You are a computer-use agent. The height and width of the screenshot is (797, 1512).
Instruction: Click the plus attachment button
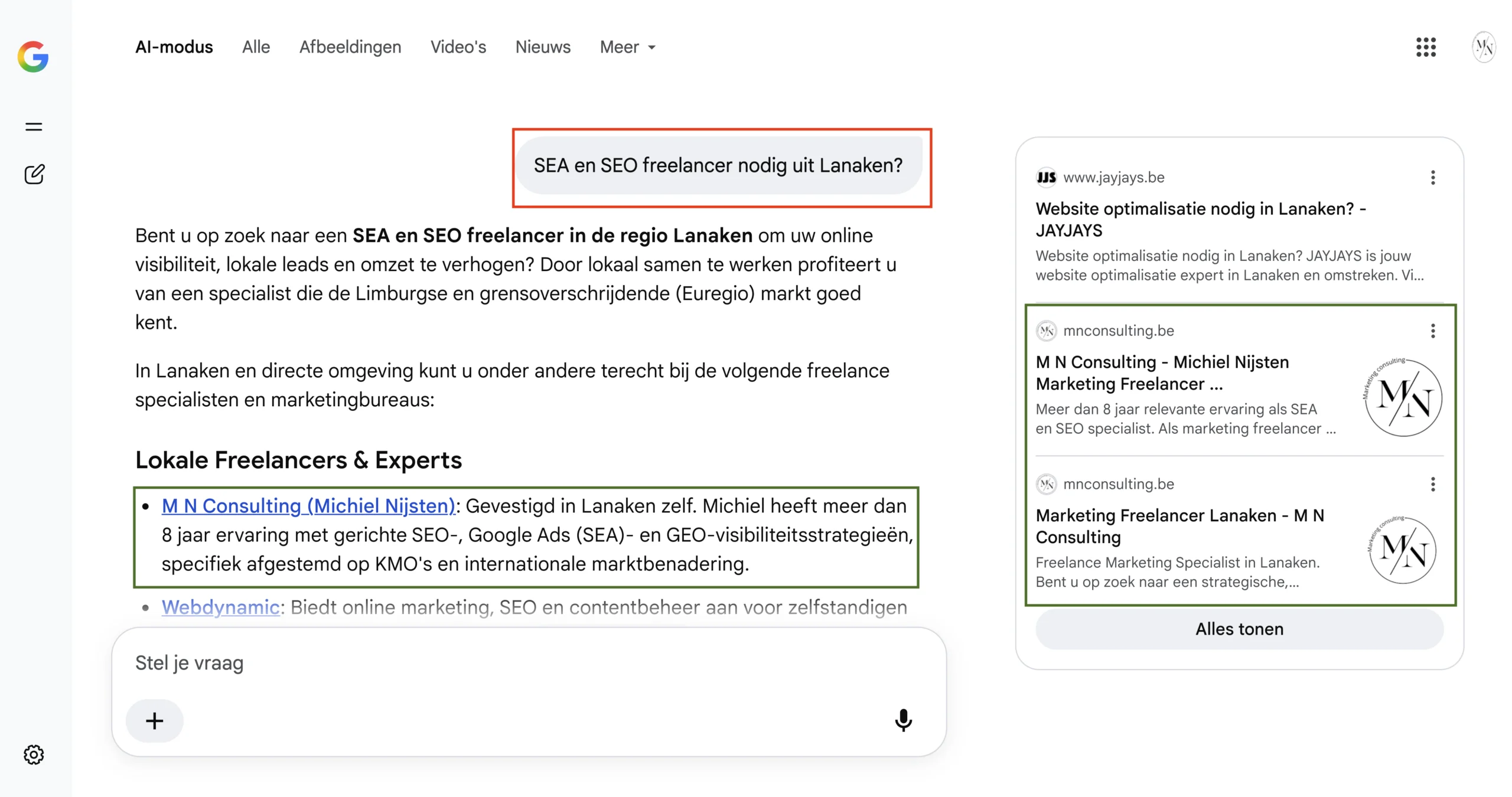(155, 721)
